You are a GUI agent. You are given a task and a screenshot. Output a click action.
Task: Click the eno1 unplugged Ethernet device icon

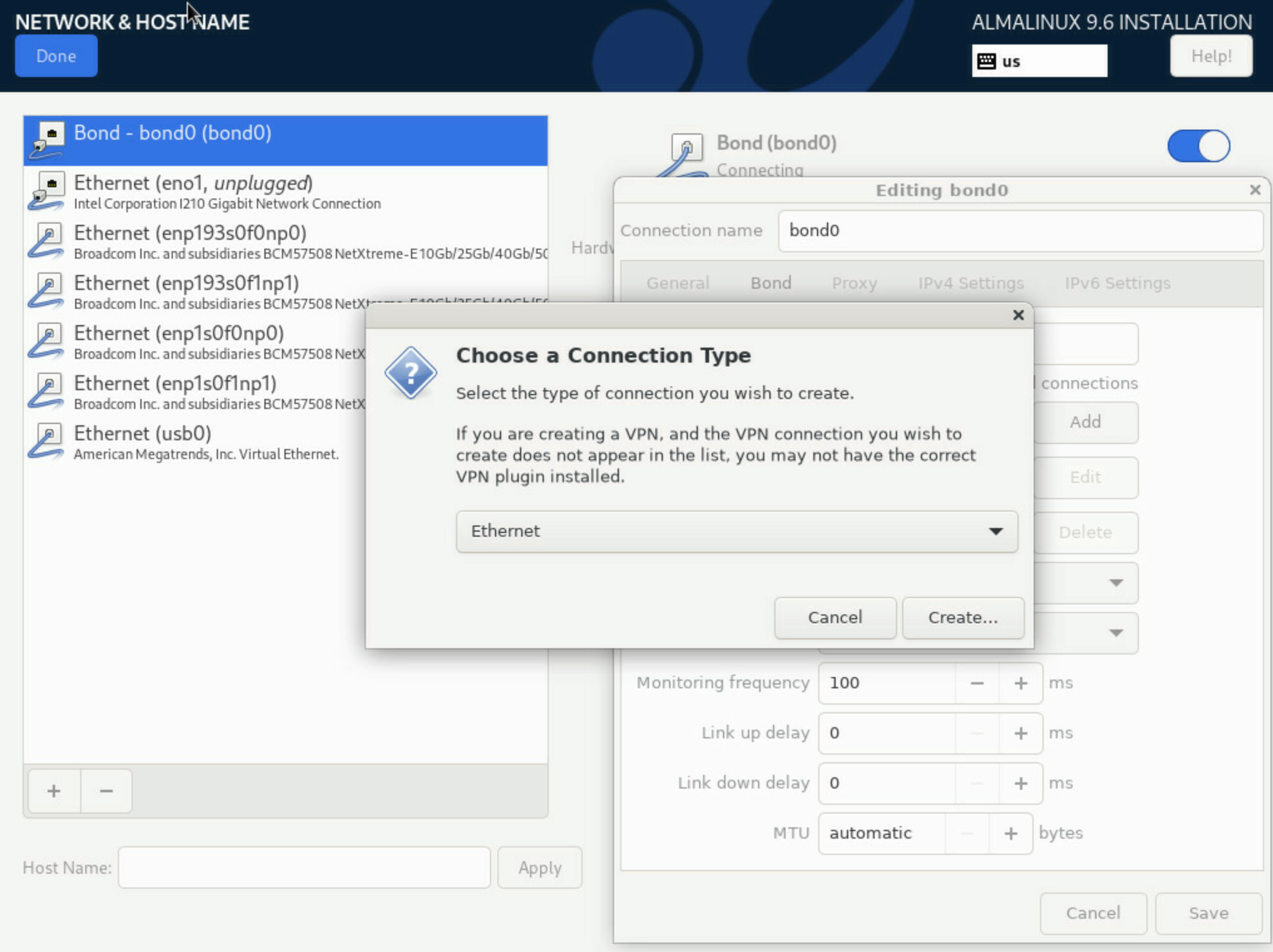(46, 190)
